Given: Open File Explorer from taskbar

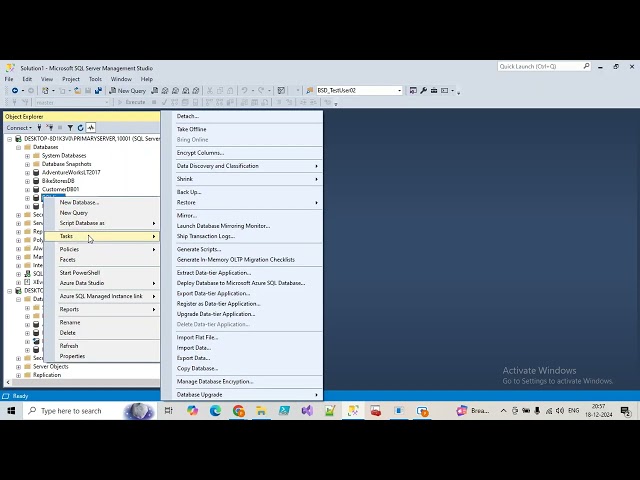Looking at the screenshot, I should (261, 411).
